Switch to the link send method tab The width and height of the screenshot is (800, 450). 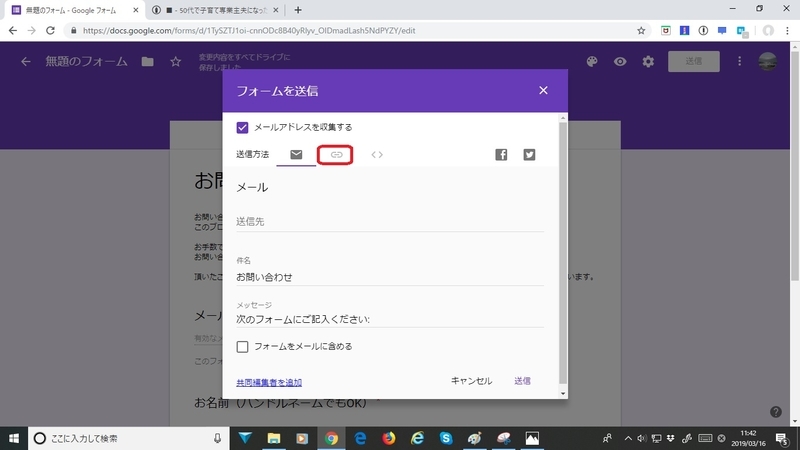pos(336,155)
